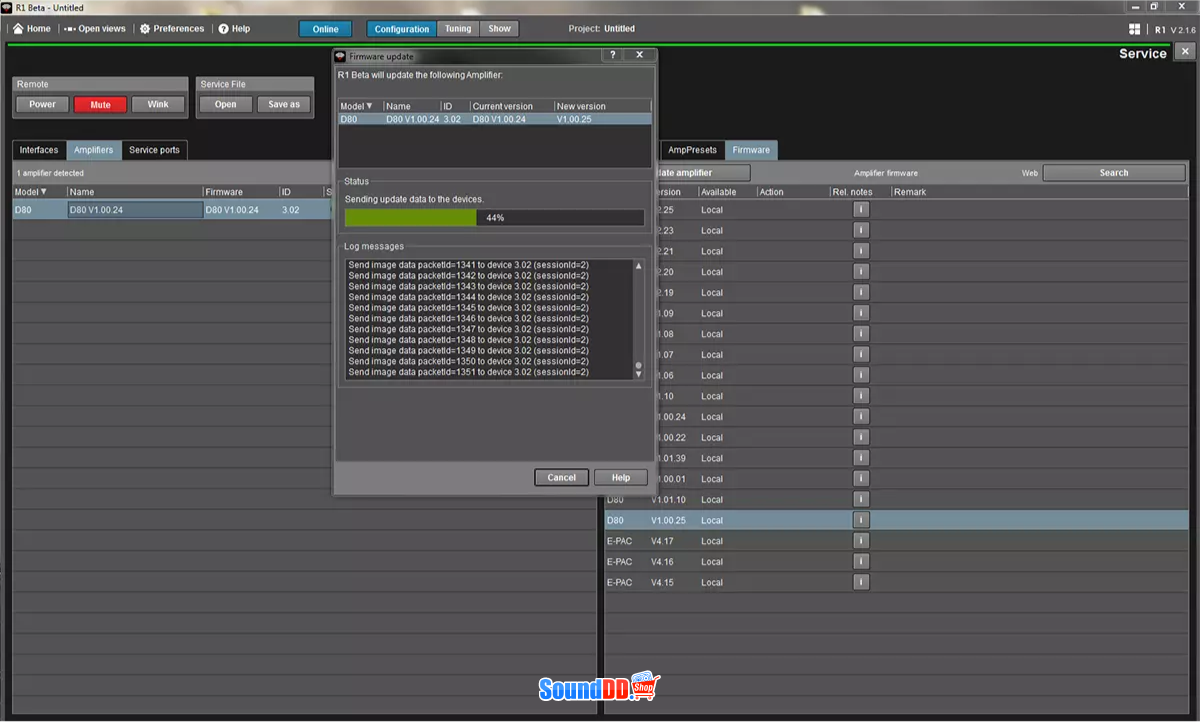Switch to Configuration mode

pos(402,29)
